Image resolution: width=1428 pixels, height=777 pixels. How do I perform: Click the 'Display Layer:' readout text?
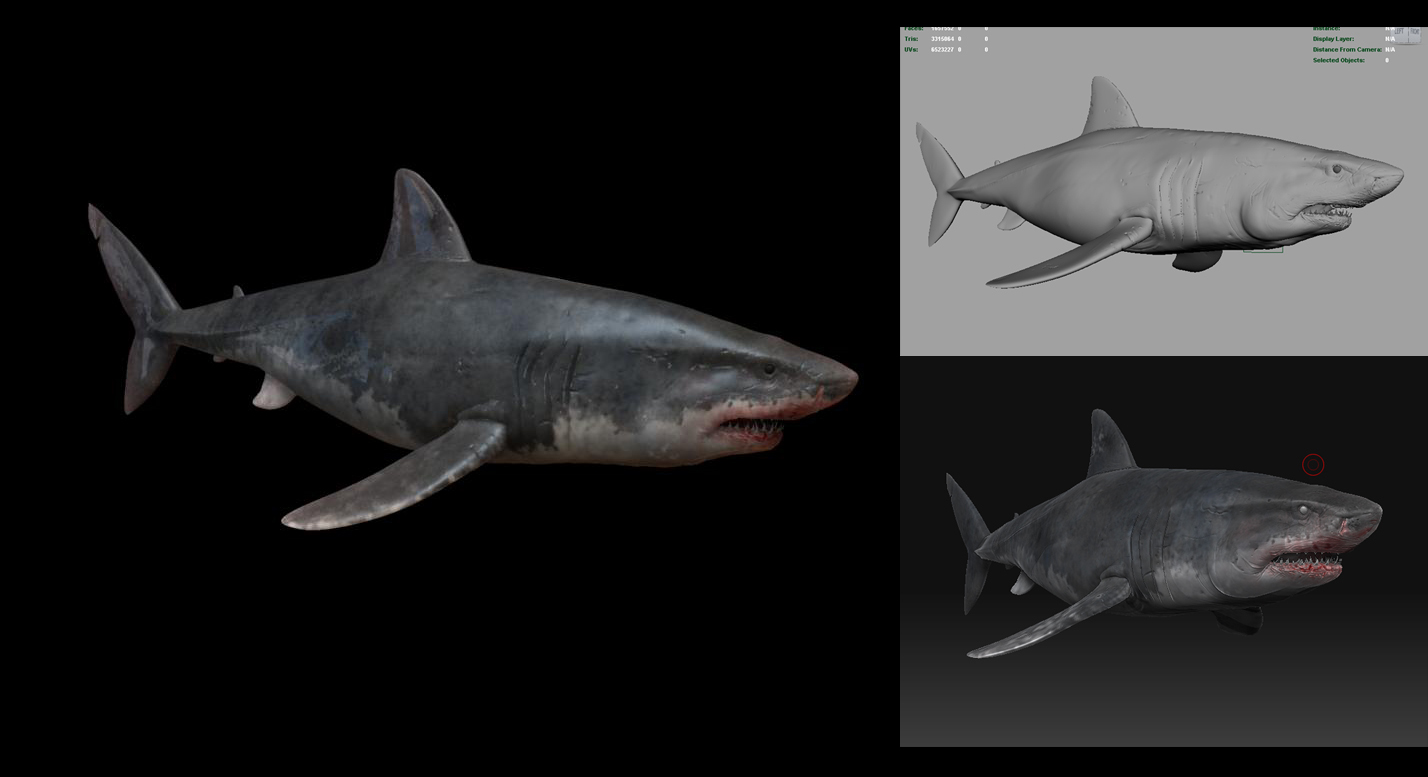[1333, 39]
